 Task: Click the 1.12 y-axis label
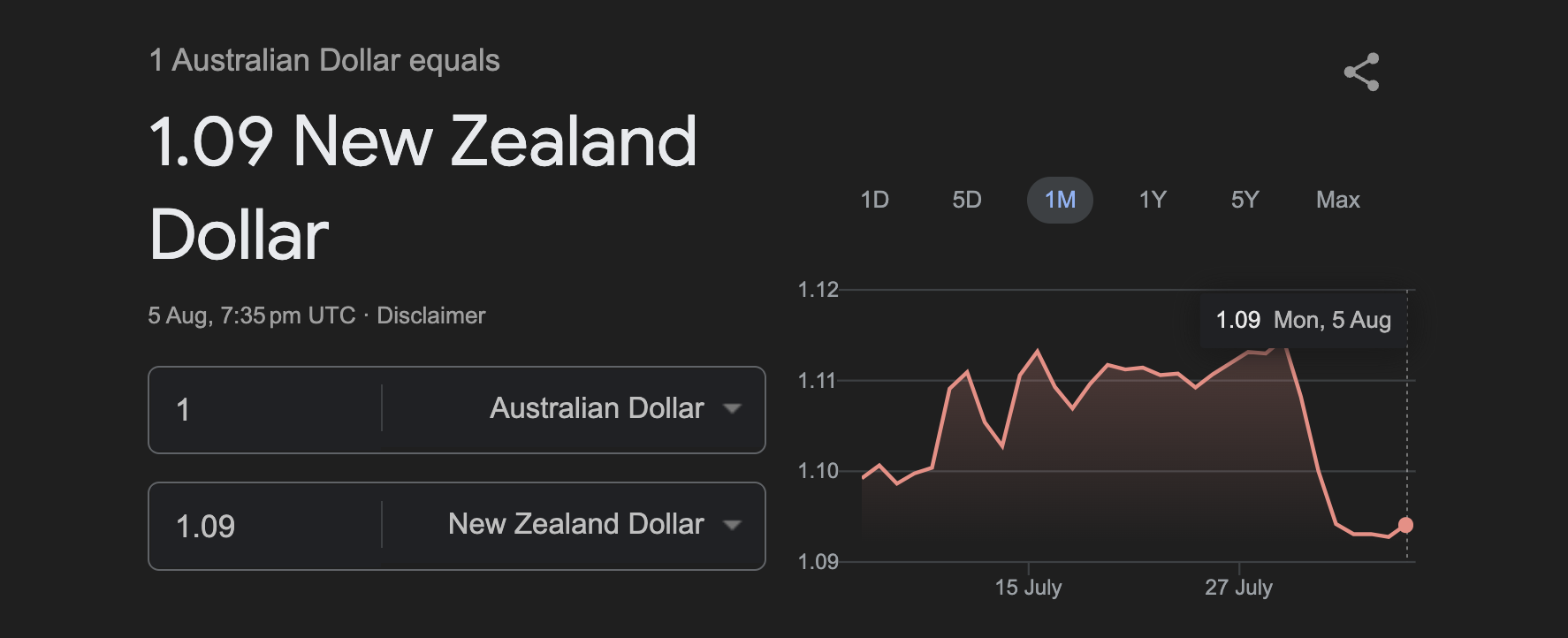tap(818, 290)
